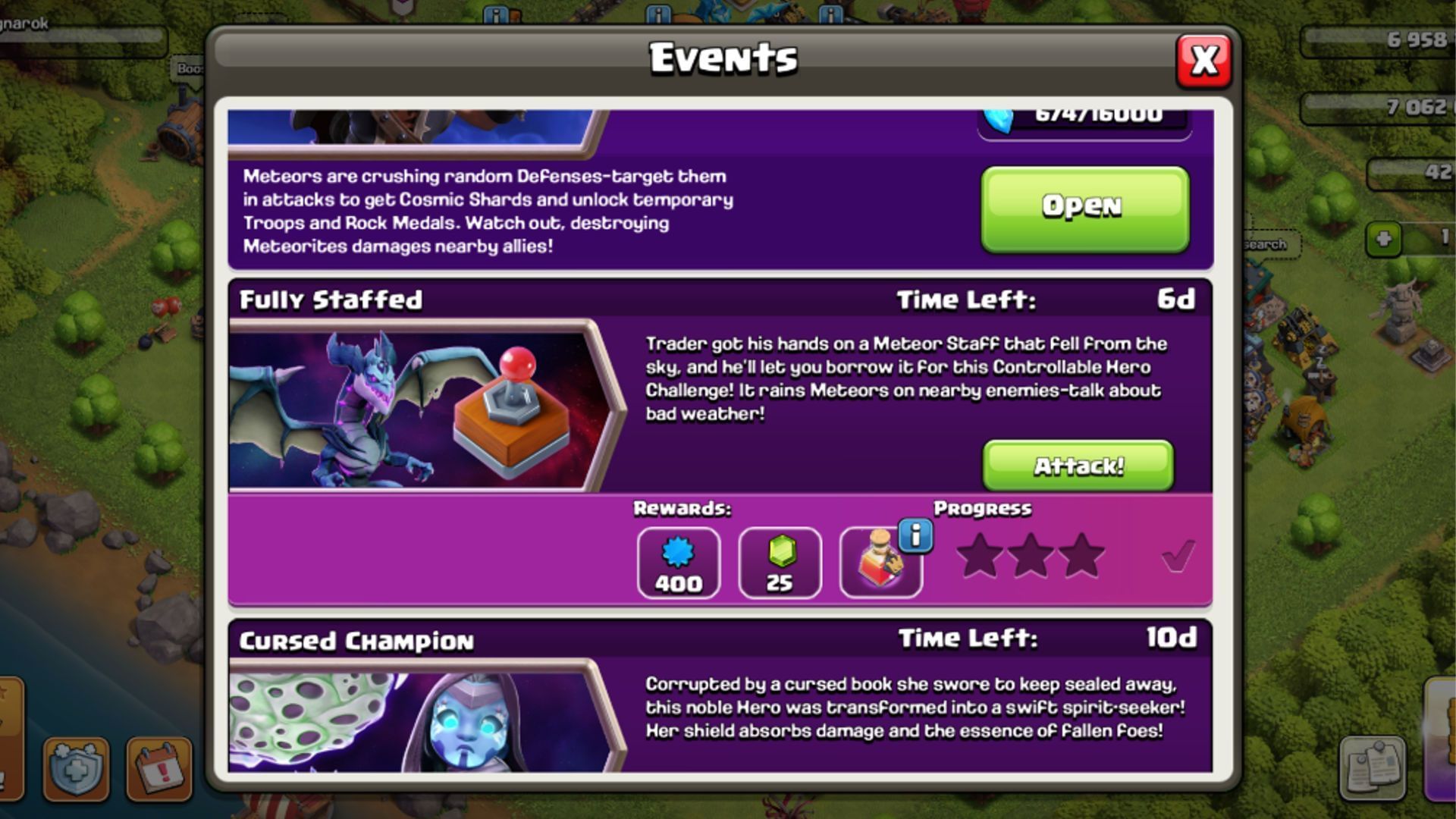Close the Events window
Viewport: 1456px width, 819px height.
(1203, 61)
